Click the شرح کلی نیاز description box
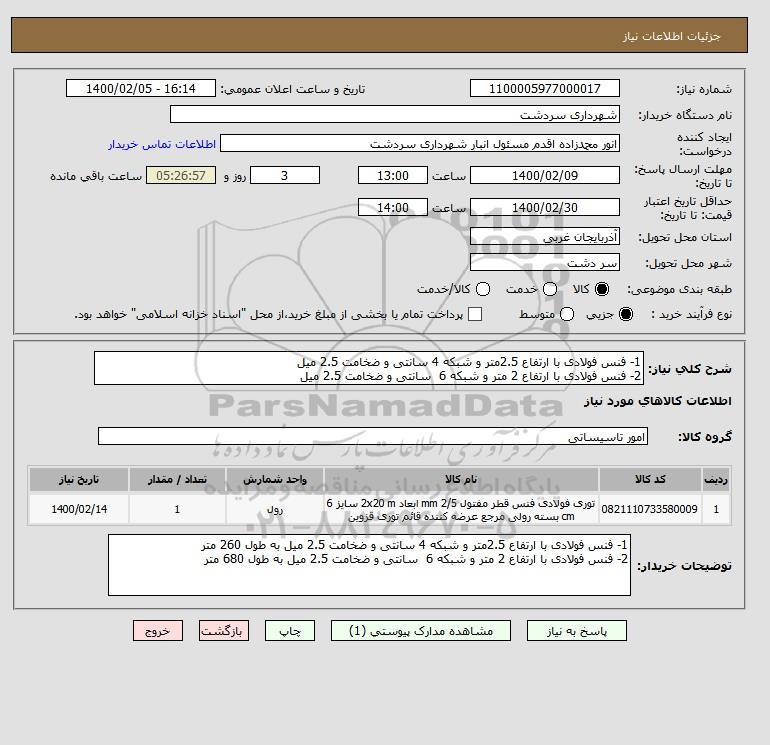 pos(369,368)
